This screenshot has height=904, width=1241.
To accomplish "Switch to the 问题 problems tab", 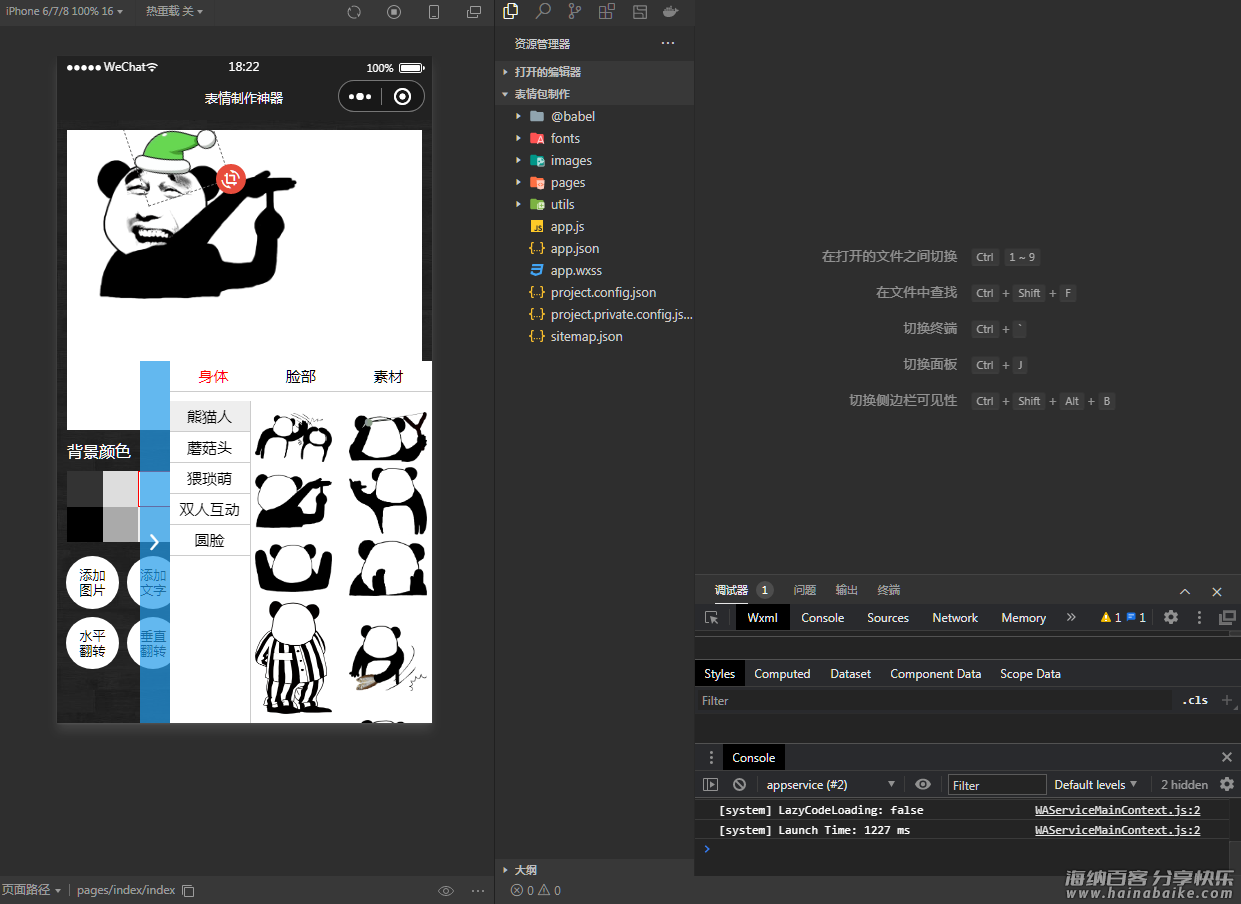I will 805,590.
